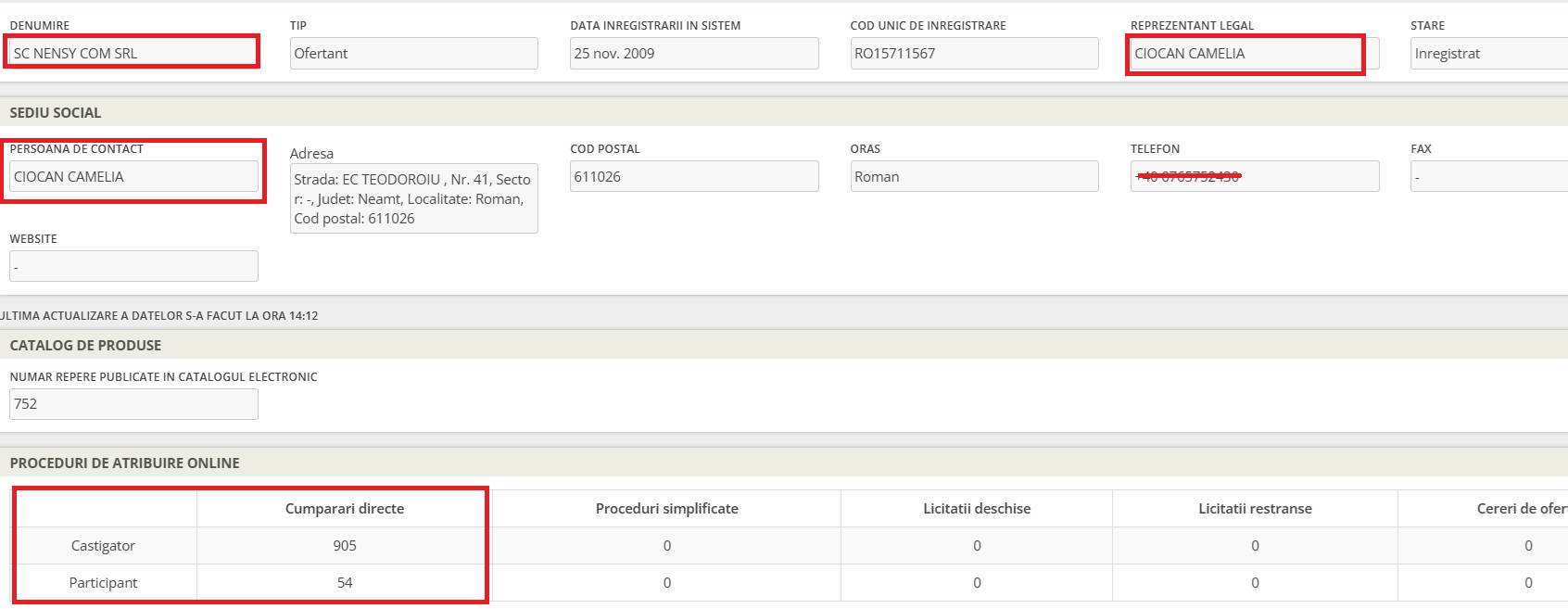Click the FAX field
1568x609 pixels.
1487,176
